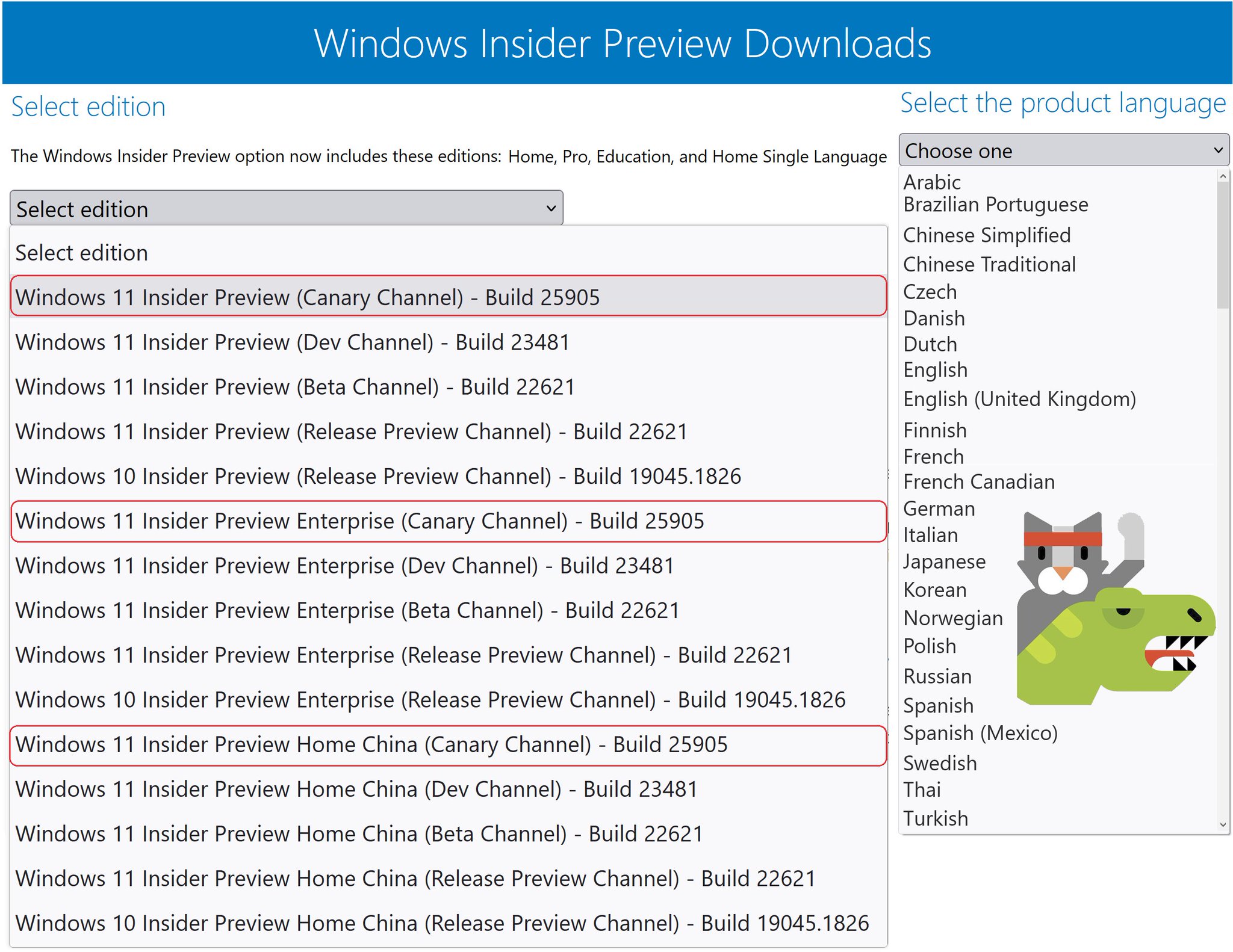1233x952 pixels.
Task: Pick Italian in the language list
Action: tap(930, 535)
